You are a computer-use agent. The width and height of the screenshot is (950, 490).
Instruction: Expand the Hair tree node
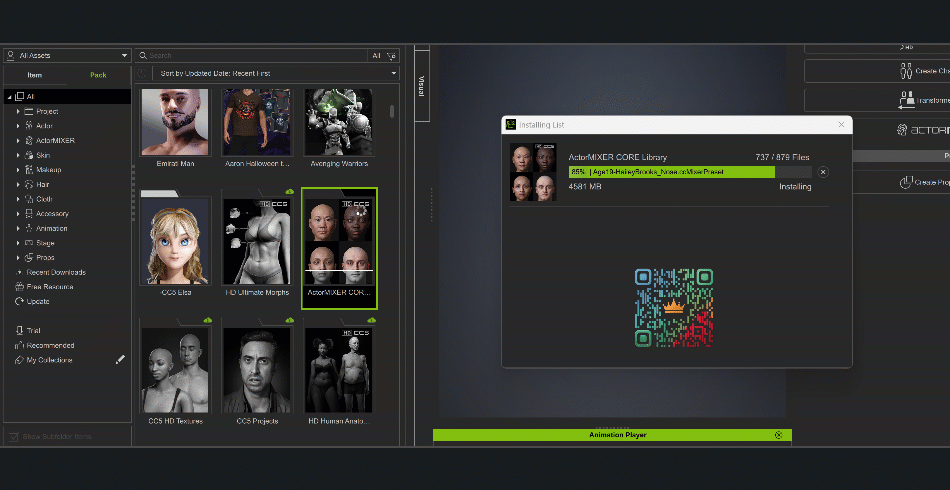pyautogui.click(x=18, y=184)
